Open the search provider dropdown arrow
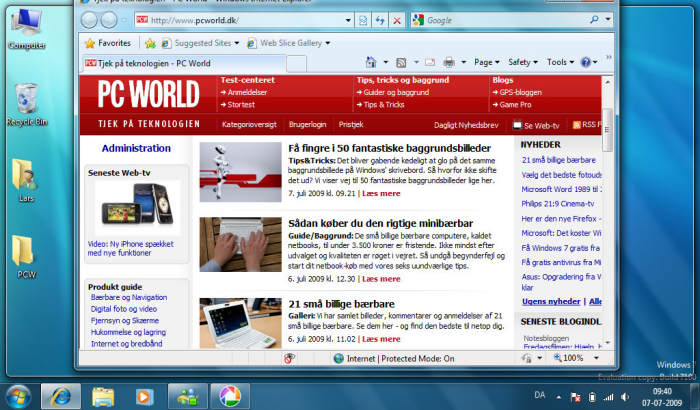Image resolution: width=700 pixels, height=410 pixels. click(608, 20)
